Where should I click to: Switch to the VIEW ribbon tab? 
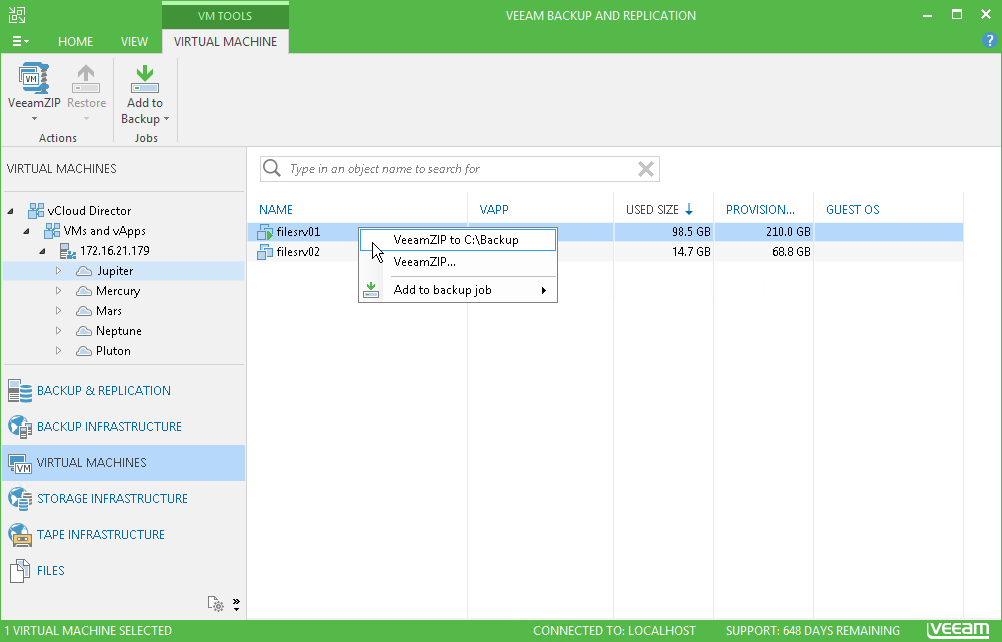pyautogui.click(x=134, y=42)
